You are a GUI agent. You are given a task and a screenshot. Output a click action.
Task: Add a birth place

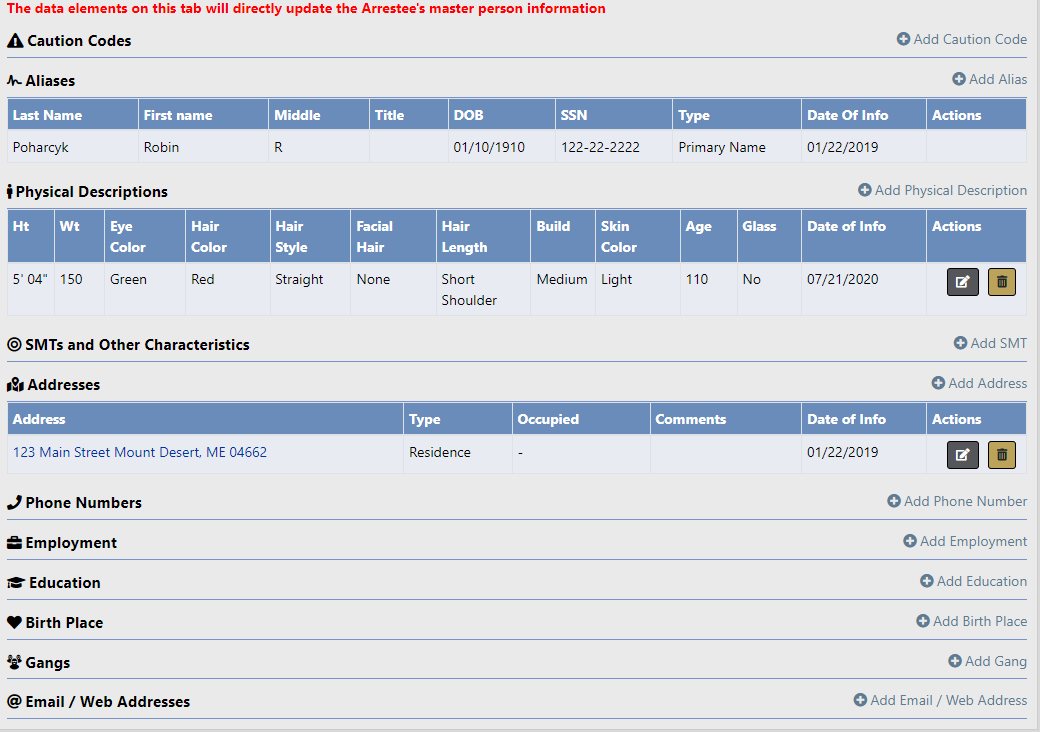coord(971,621)
